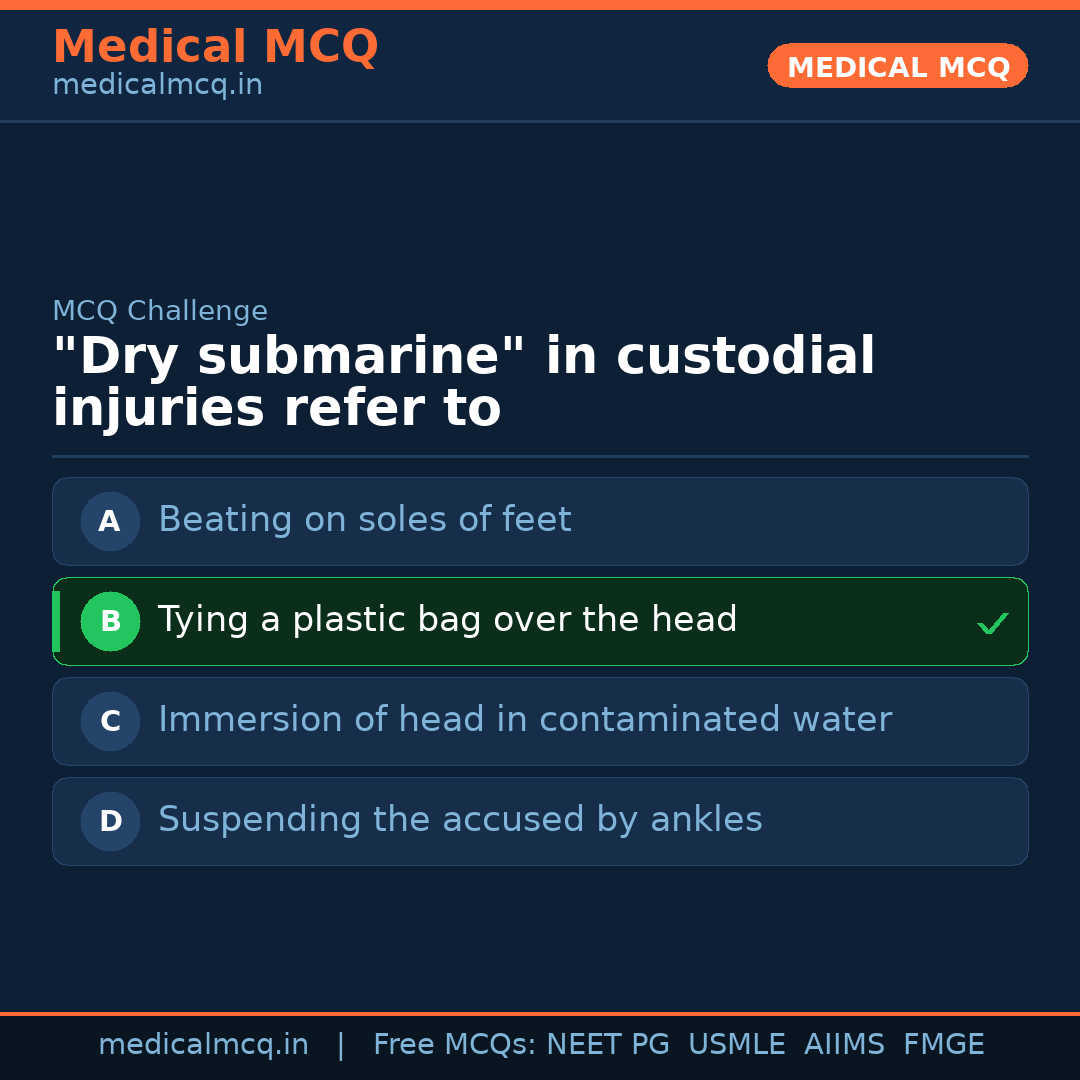Open the Medical MCQ header title
The width and height of the screenshot is (1080, 1080).
coord(215,47)
